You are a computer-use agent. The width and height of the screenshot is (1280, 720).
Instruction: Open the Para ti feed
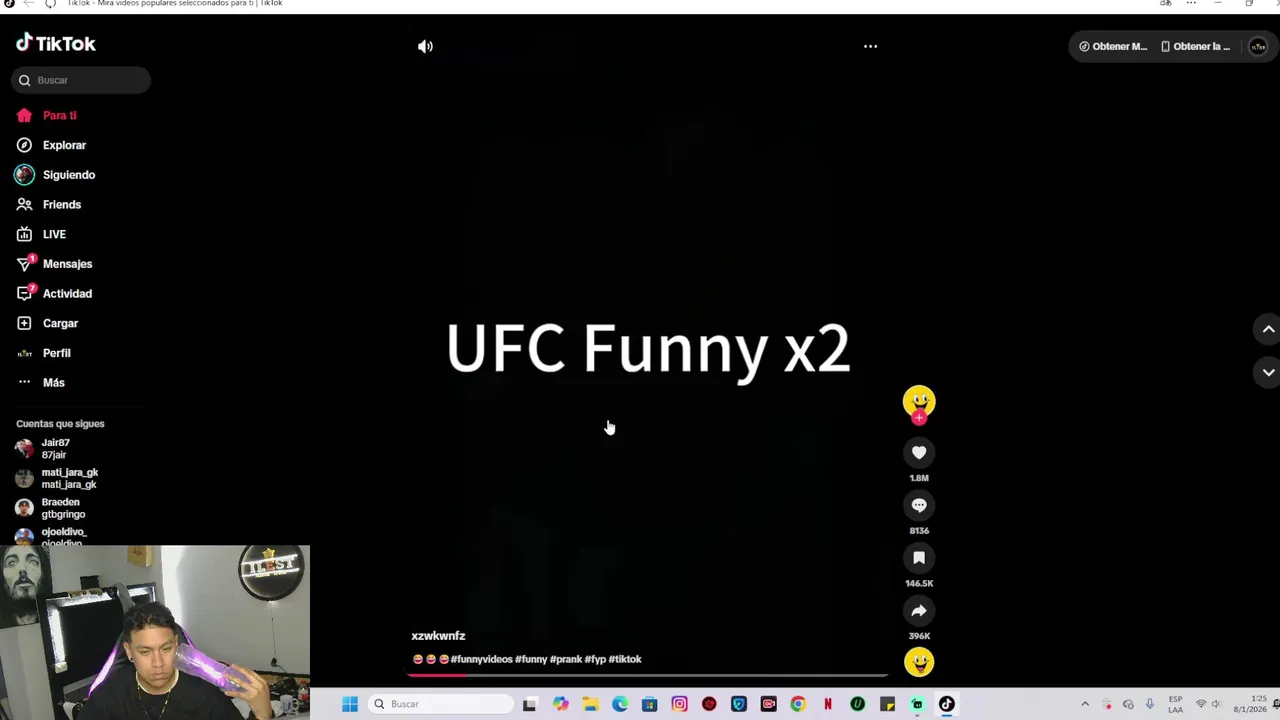[x=59, y=115]
